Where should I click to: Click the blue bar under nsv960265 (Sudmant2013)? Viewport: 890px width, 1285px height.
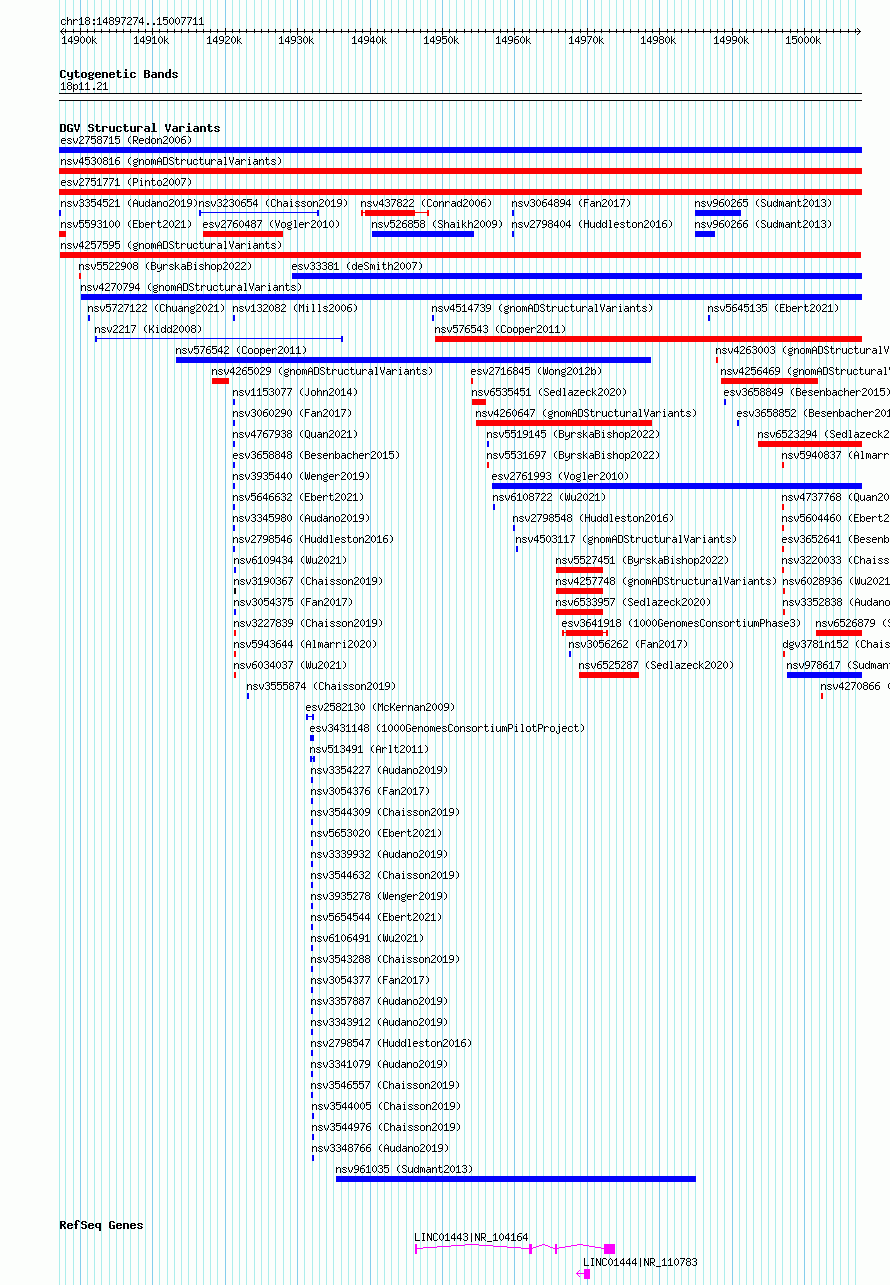(718, 213)
